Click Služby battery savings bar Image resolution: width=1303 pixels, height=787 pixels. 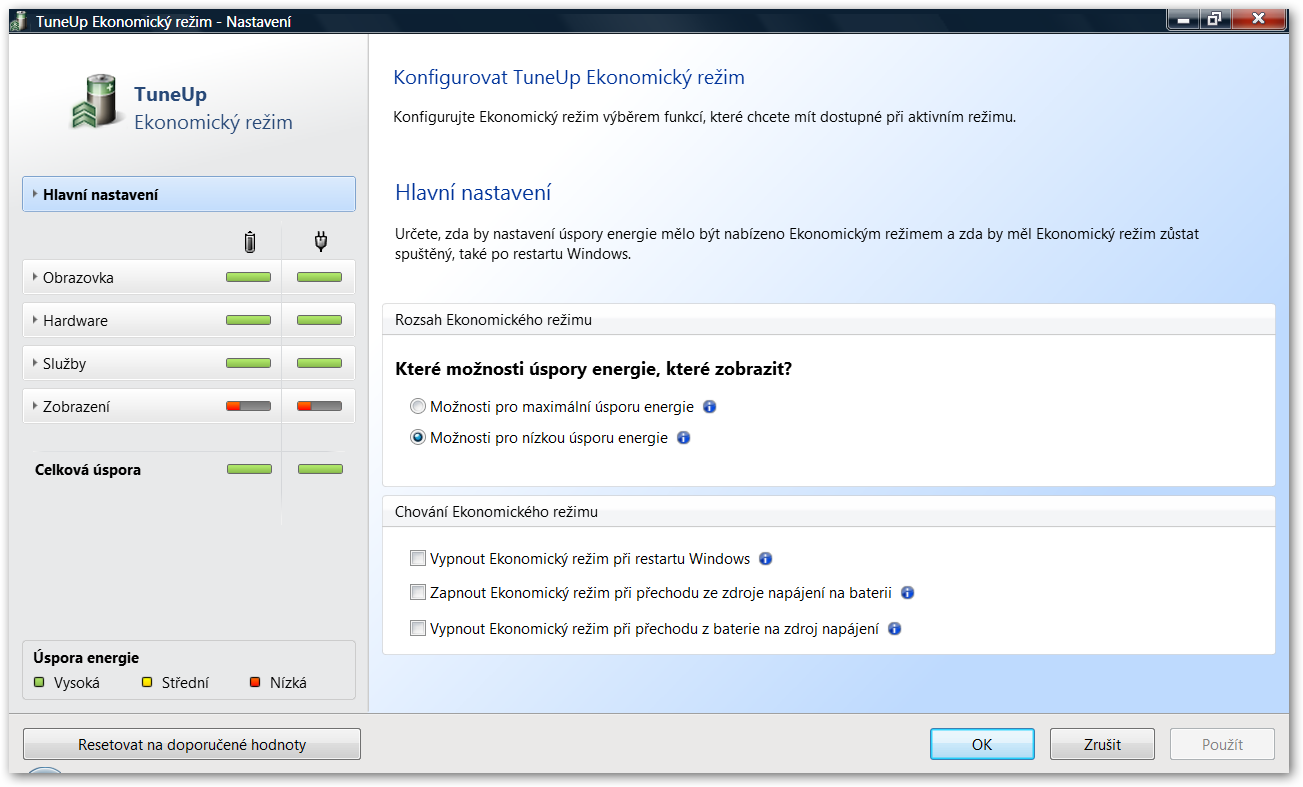(x=249, y=363)
